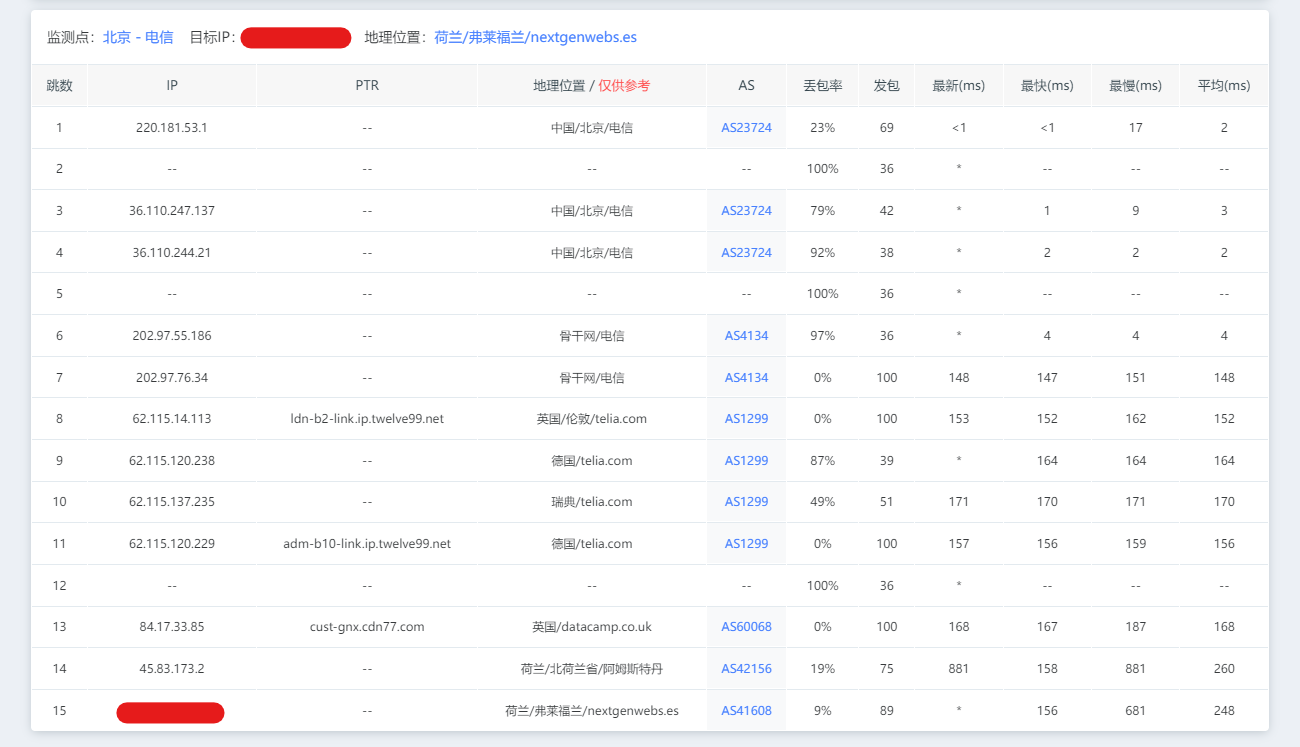Open the 北京 - 电信 monitoring point link
Screen dimensions: 1300x747
point(138,37)
